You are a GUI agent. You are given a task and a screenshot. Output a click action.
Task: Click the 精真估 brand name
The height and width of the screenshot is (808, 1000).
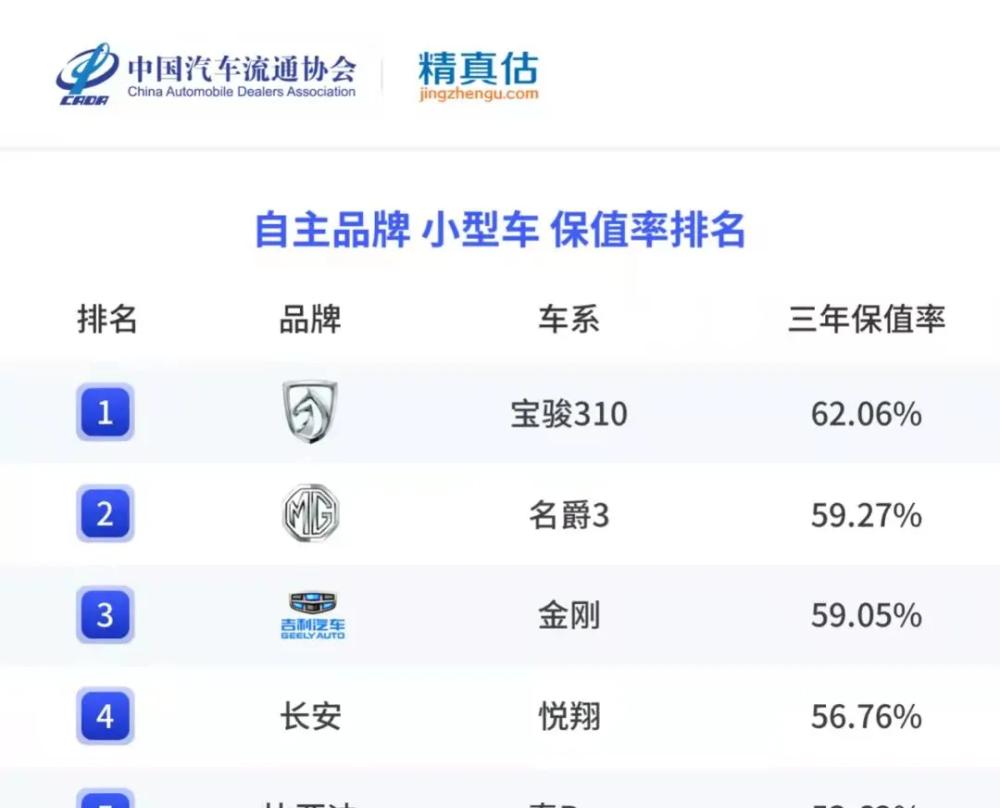pos(478,68)
